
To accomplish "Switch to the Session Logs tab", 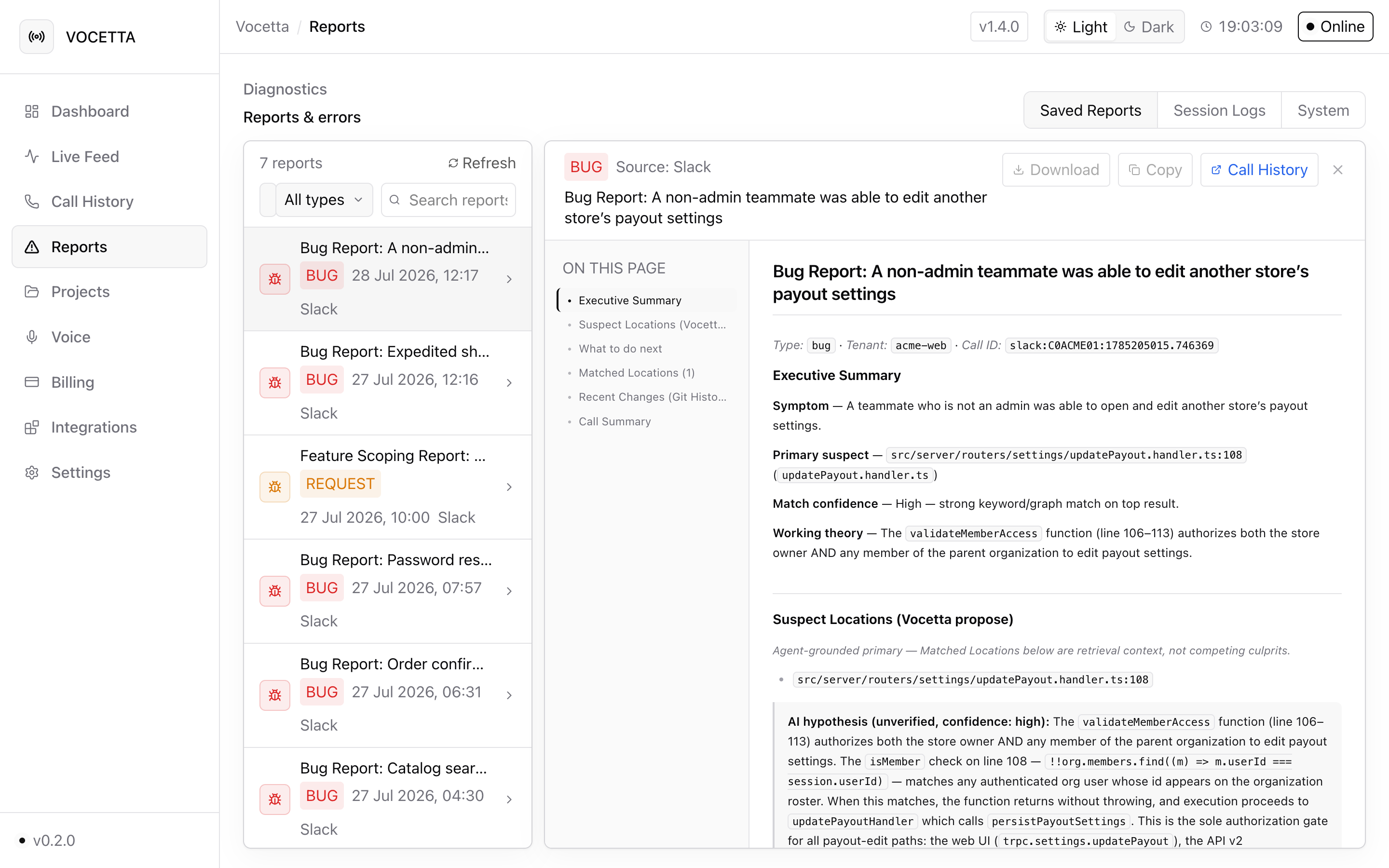I will point(1219,110).
